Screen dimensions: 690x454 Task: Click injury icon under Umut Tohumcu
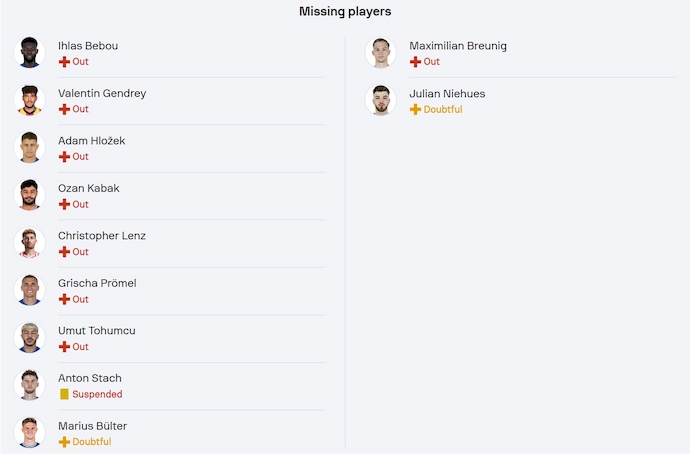[64, 347]
